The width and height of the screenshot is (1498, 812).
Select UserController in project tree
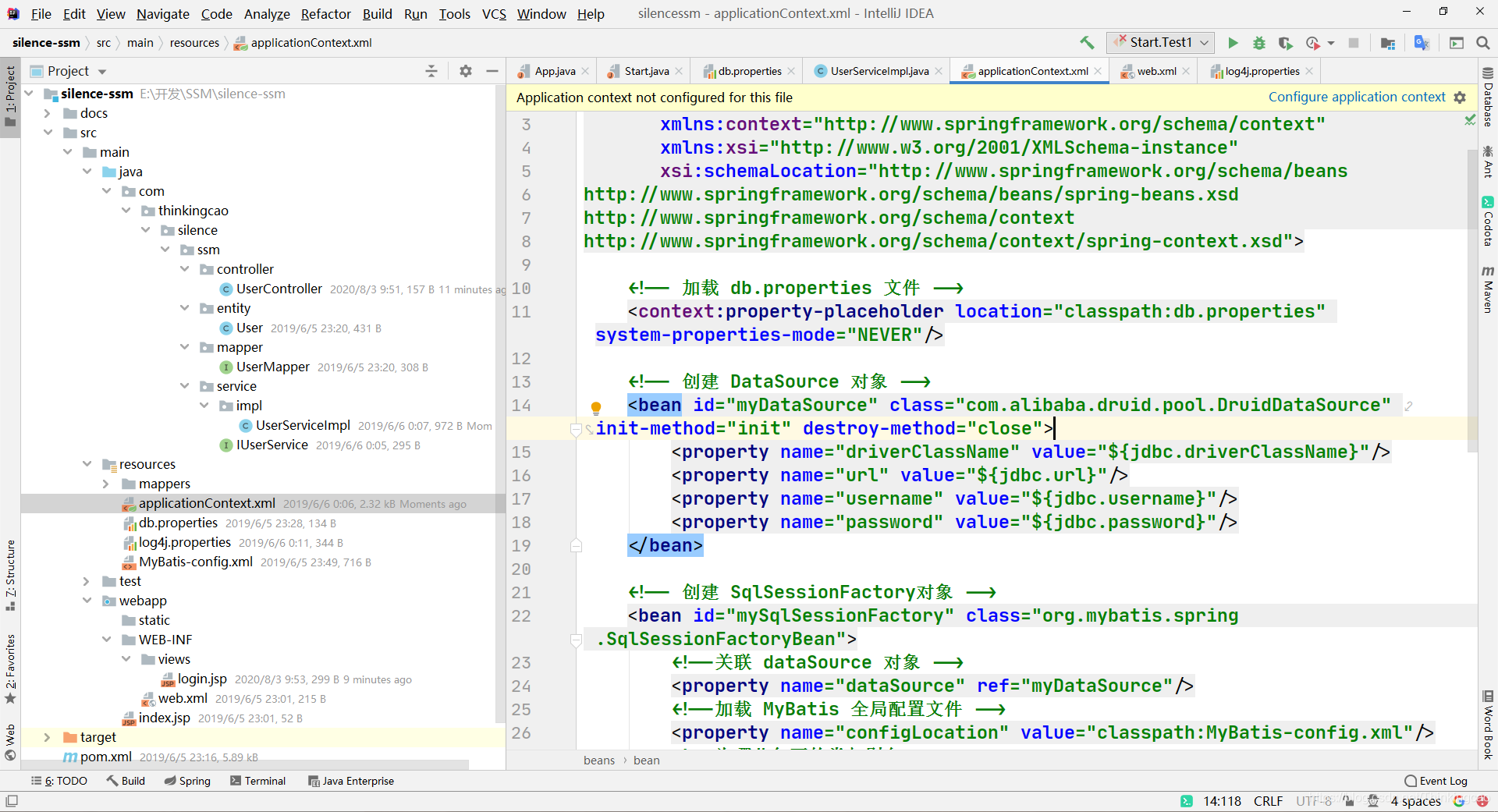[x=279, y=289]
